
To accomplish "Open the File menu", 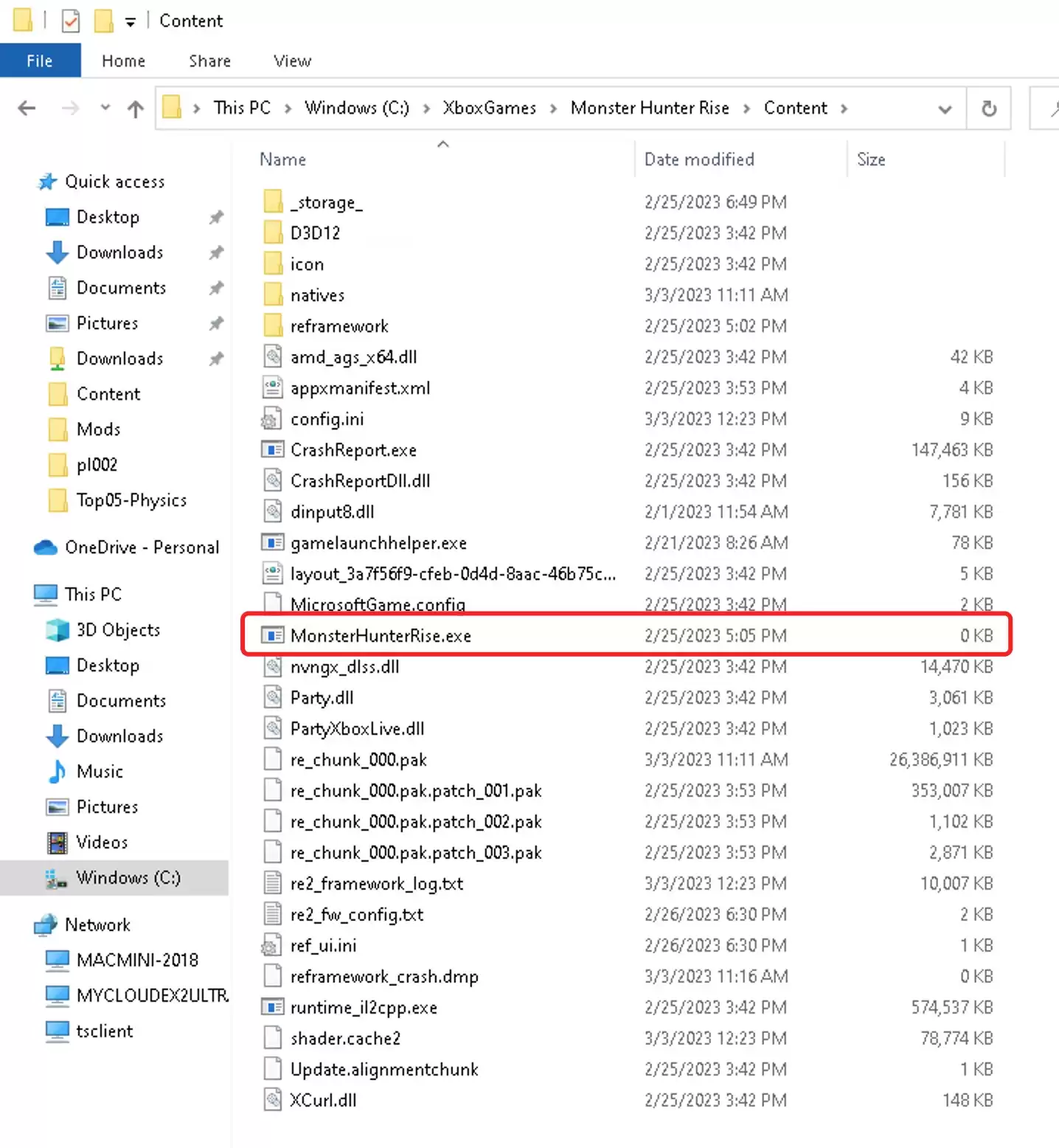I will coord(40,60).
